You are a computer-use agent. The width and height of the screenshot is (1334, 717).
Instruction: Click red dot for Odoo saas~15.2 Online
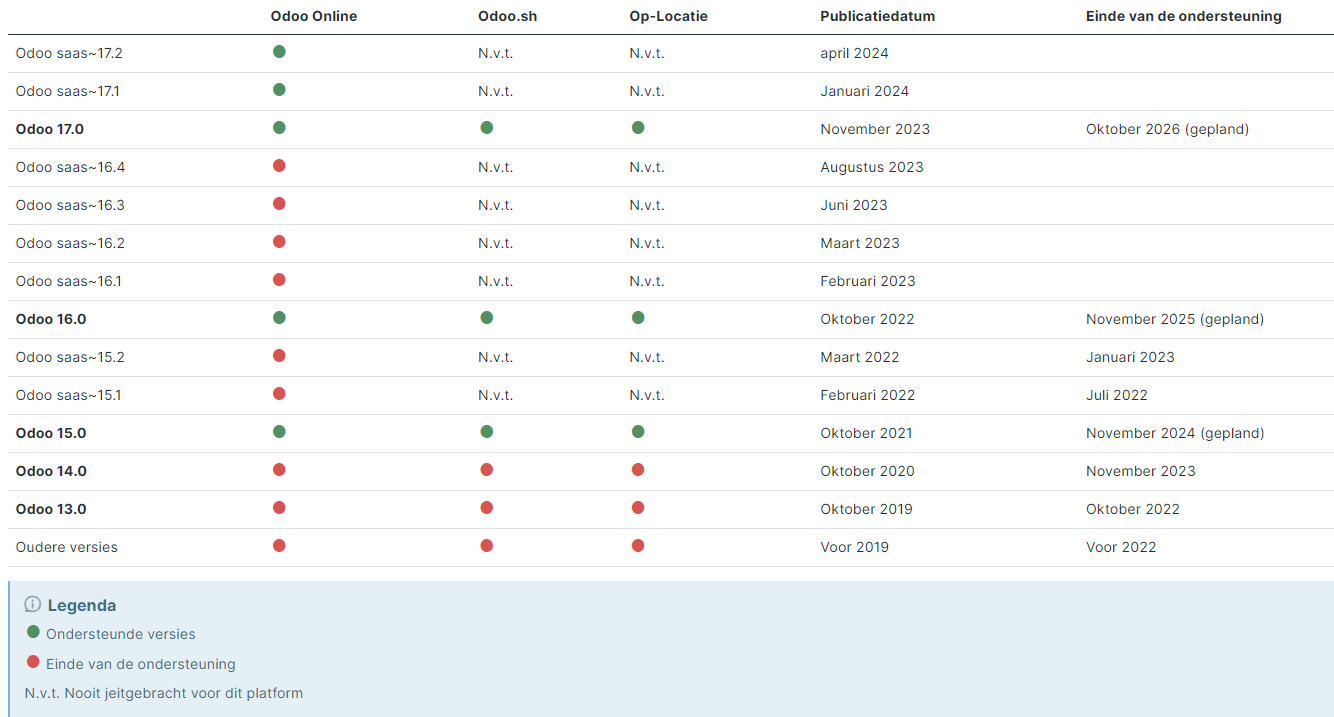click(x=279, y=355)
